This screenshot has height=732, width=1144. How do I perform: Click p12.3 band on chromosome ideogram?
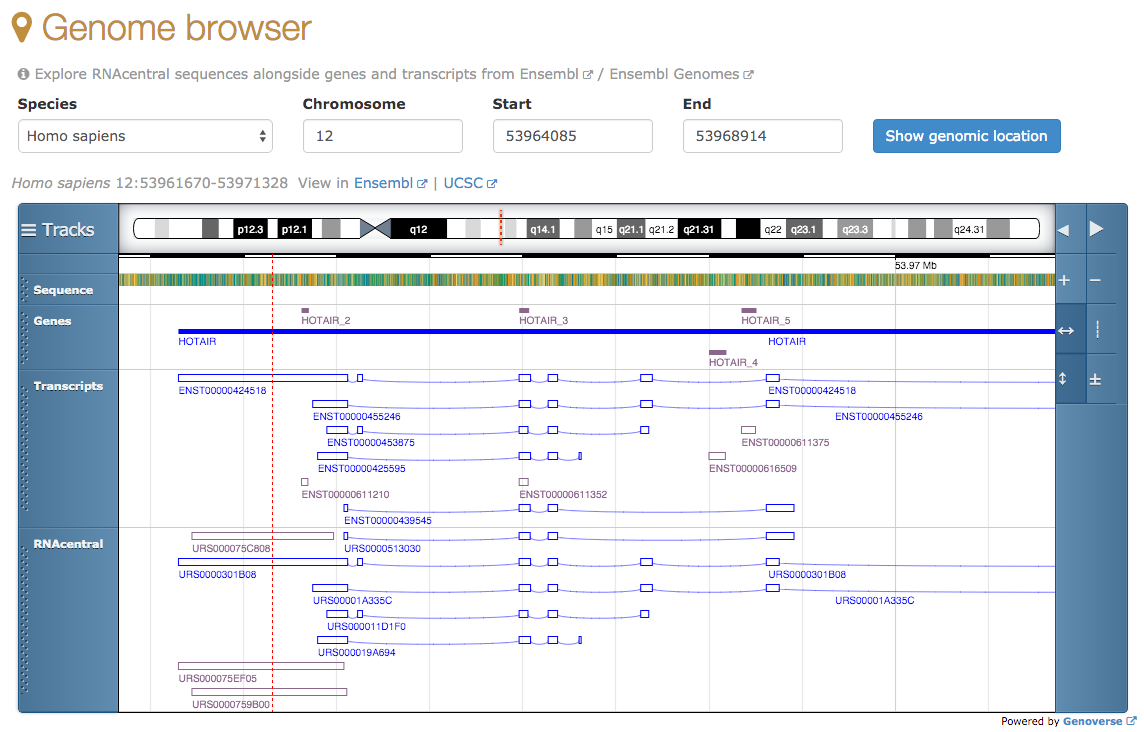[x=250, y=229]
